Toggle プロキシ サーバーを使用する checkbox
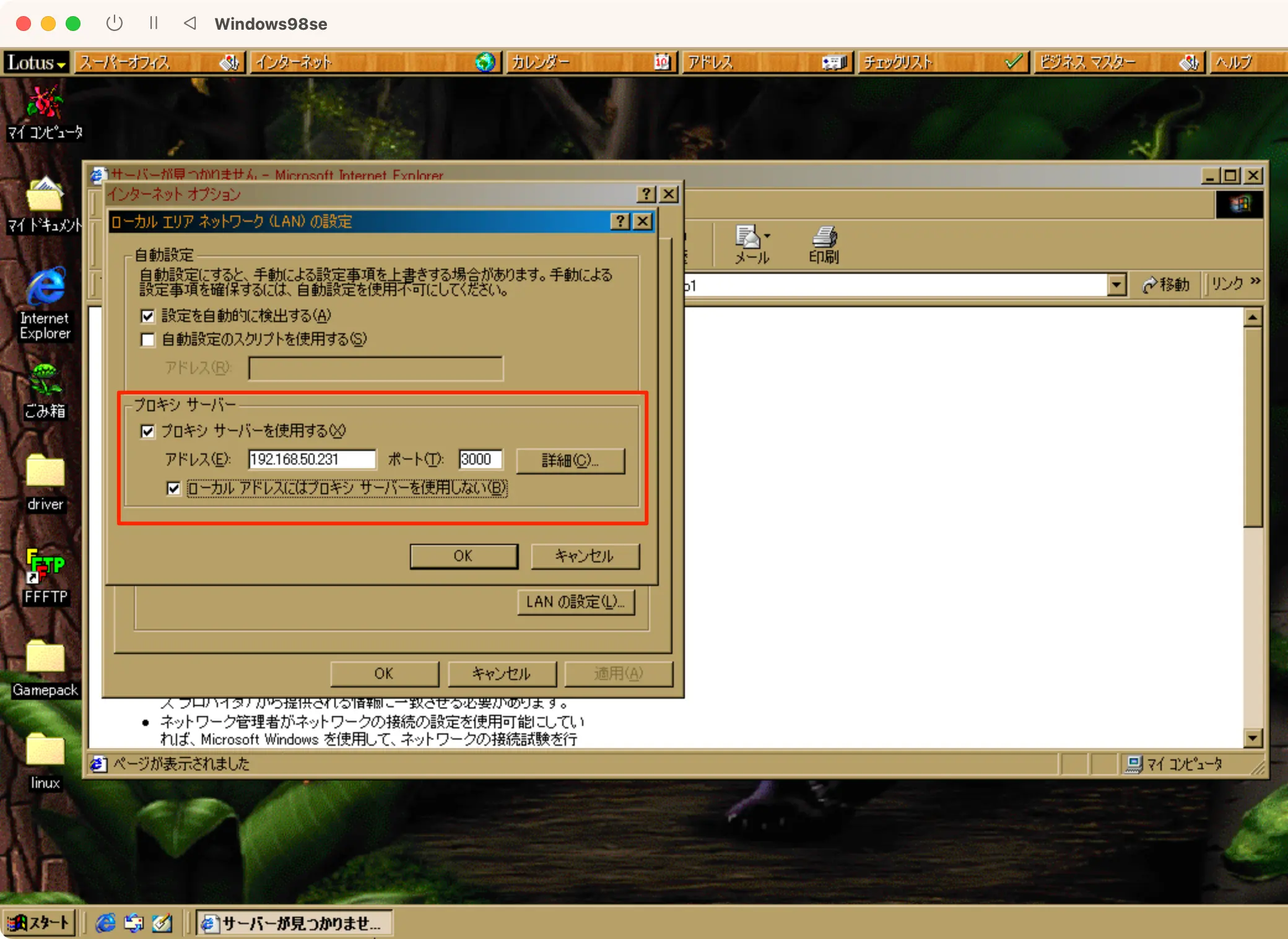Screen dimensions: 1288x939 tap(147, 431)
